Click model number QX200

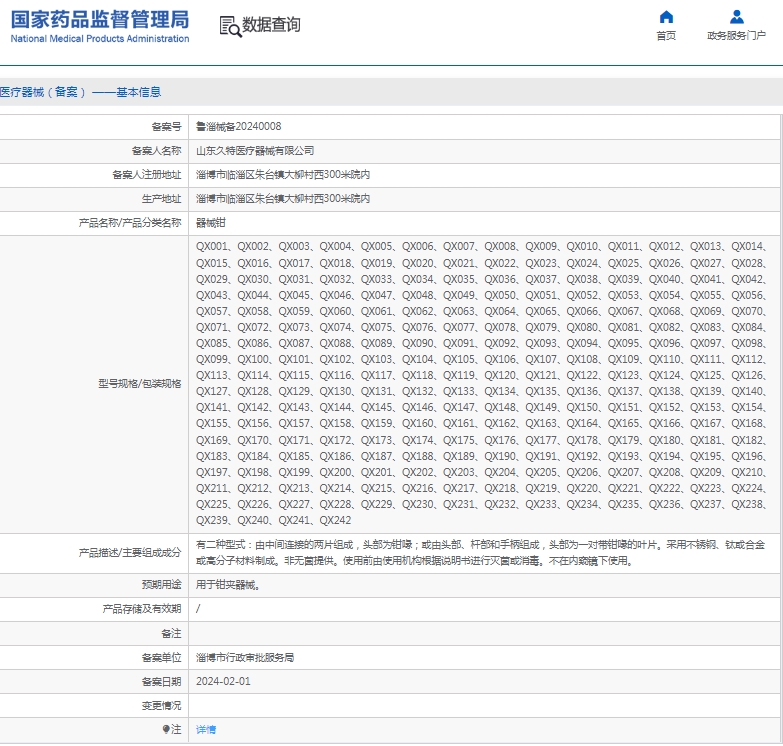[x=335, y=472]
